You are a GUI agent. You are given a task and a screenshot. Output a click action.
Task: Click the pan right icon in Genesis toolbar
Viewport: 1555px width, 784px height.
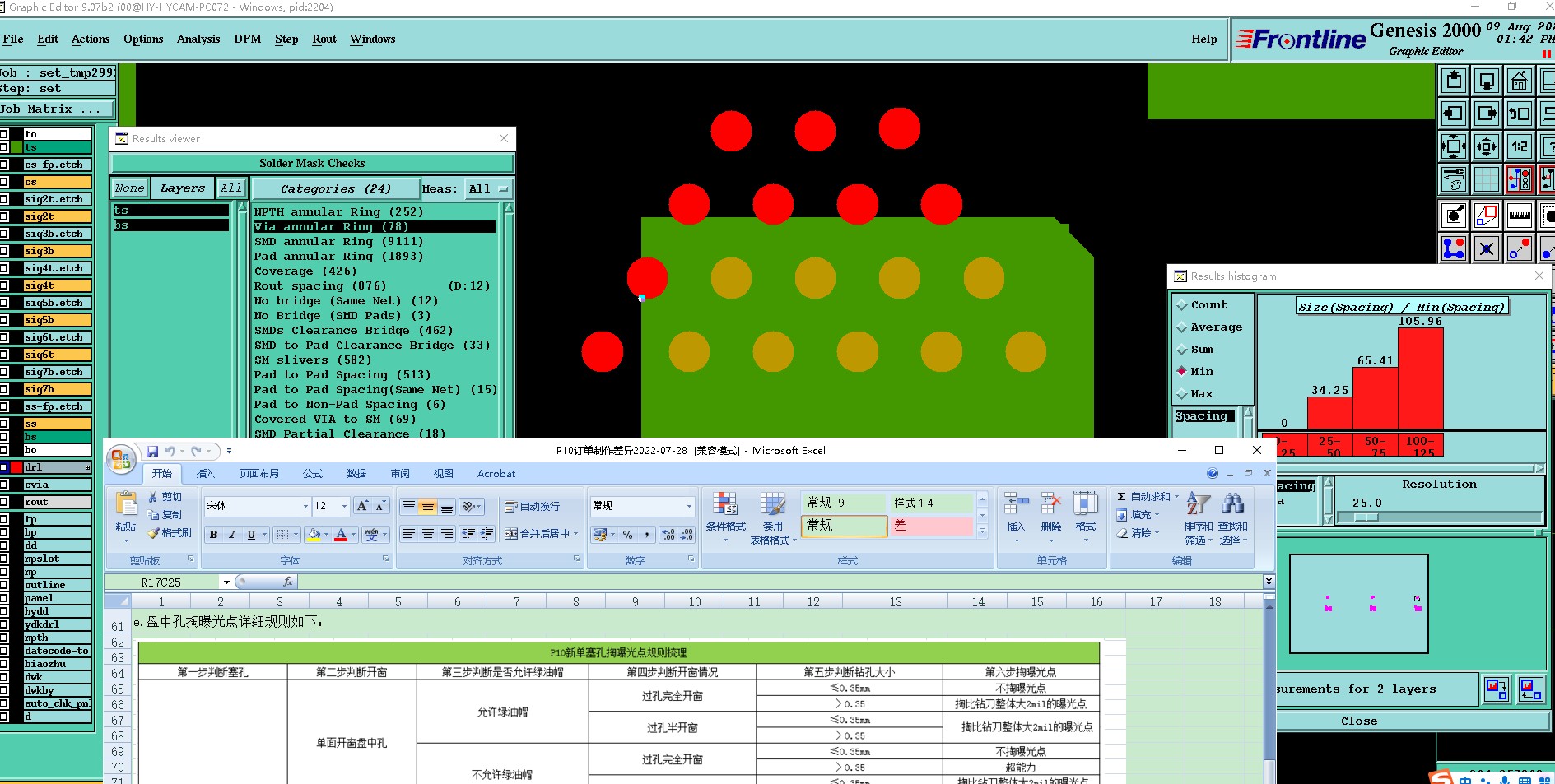1487,114
